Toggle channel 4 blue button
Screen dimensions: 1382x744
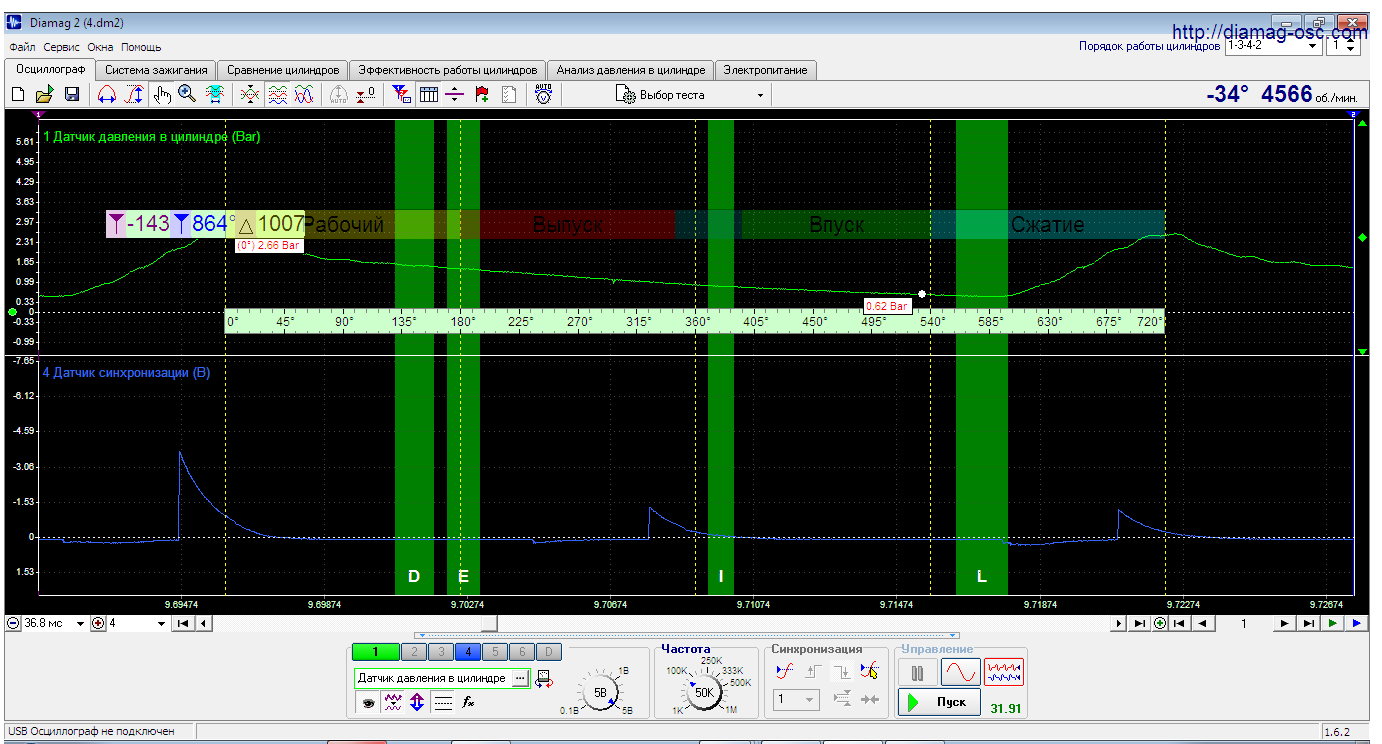469,652
